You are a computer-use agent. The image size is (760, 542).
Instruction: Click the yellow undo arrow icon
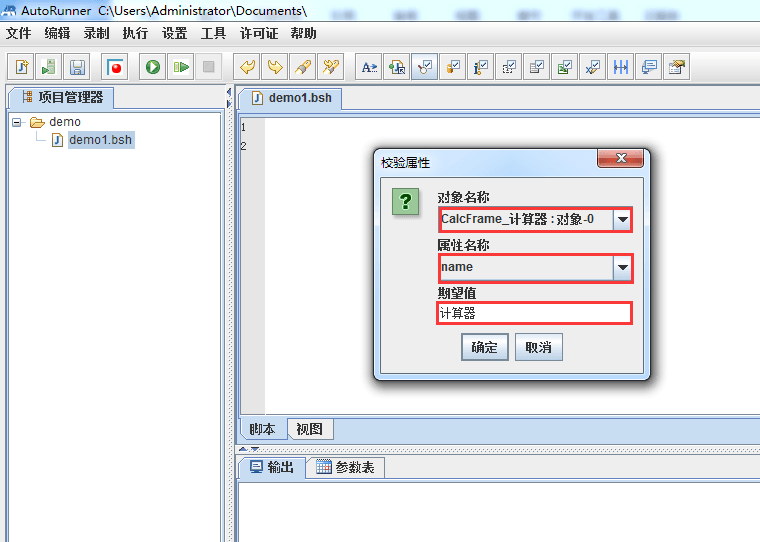[x=247, y=67]
